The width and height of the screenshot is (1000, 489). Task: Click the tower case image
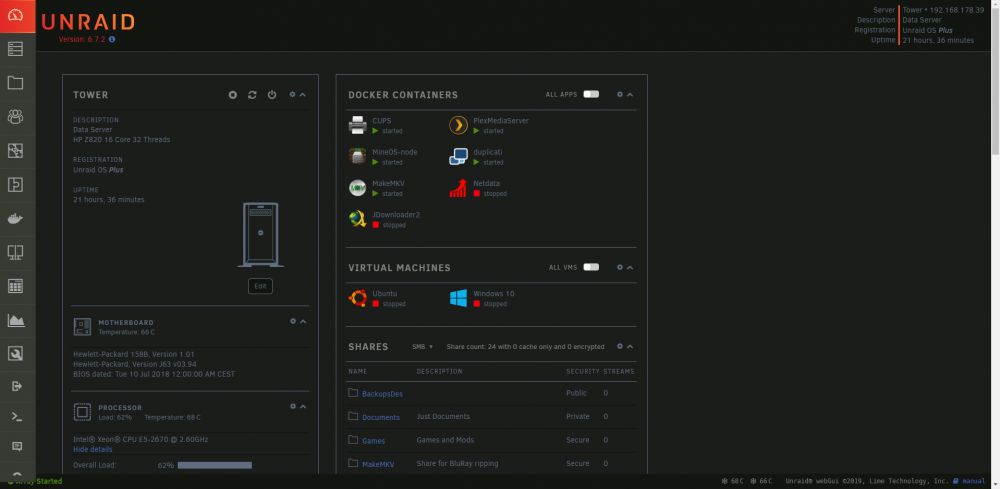tap(260, 235)
